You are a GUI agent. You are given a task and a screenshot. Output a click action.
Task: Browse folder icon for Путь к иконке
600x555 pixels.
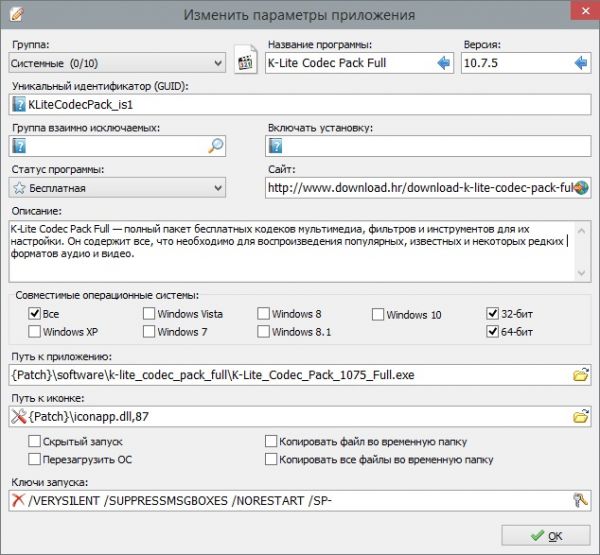(x=580, y=416)
